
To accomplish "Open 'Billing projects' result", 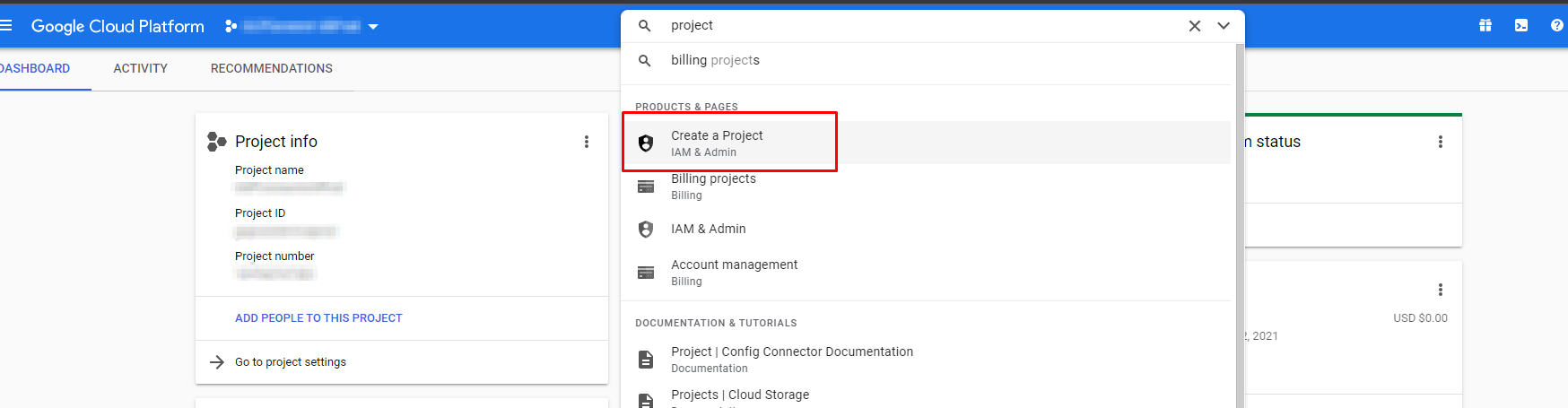I will click(x=928, y=186).
